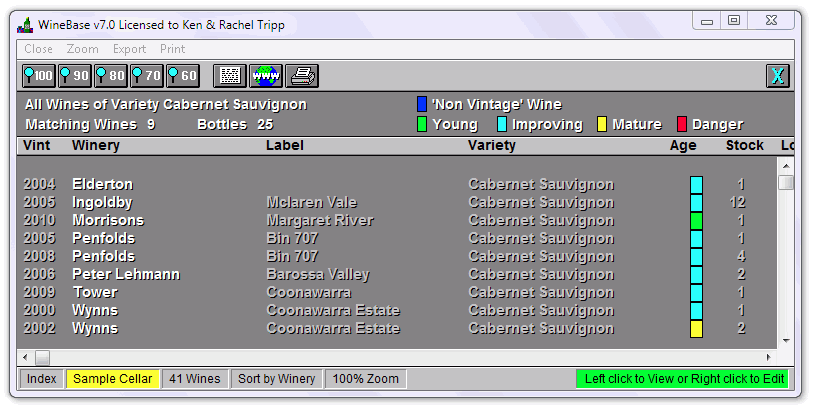Open the www globe web icon
816x409 pixels.
coord(266,76)
